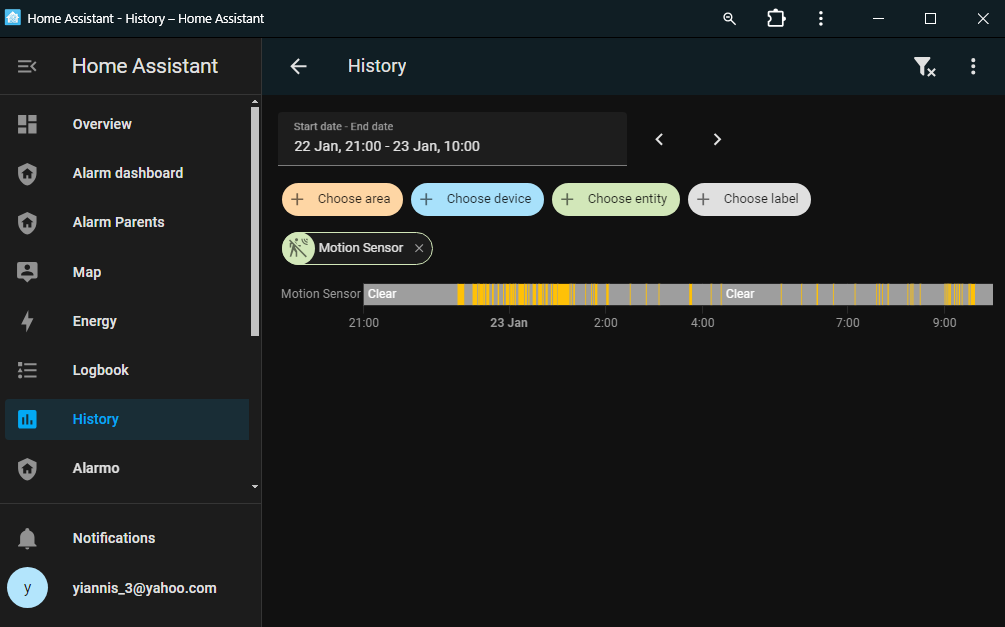1005x627 pixels.
Task: Open the Energy page
Action: [127, 321]
